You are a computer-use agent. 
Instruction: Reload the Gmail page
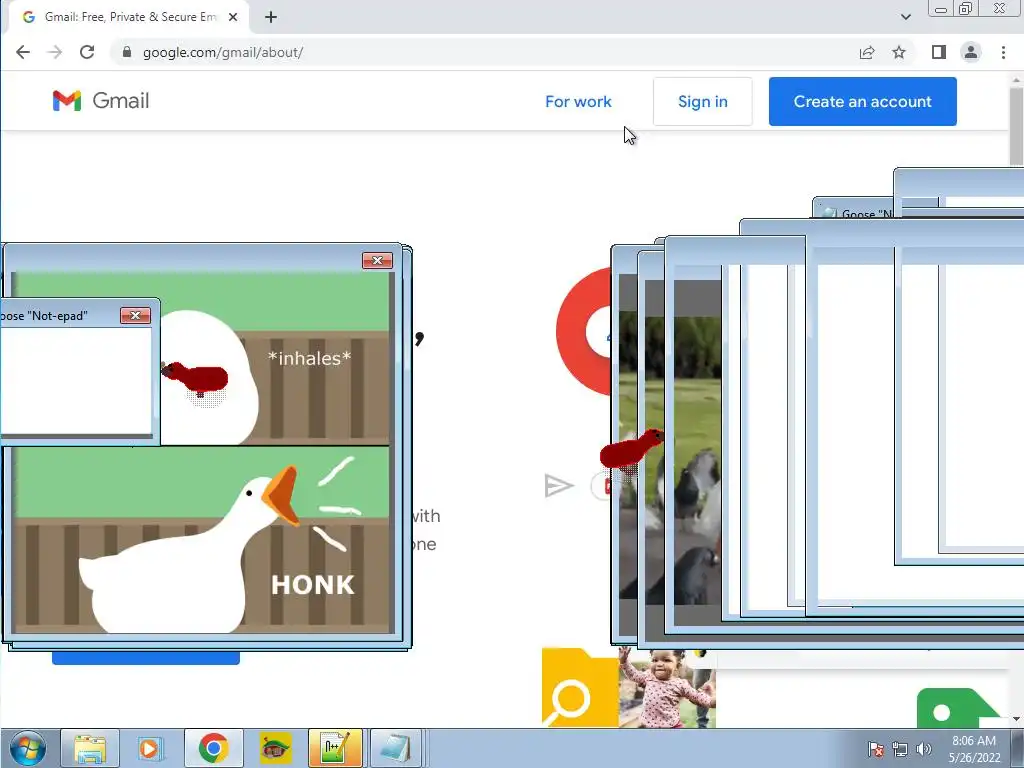(x=87, y=52)
